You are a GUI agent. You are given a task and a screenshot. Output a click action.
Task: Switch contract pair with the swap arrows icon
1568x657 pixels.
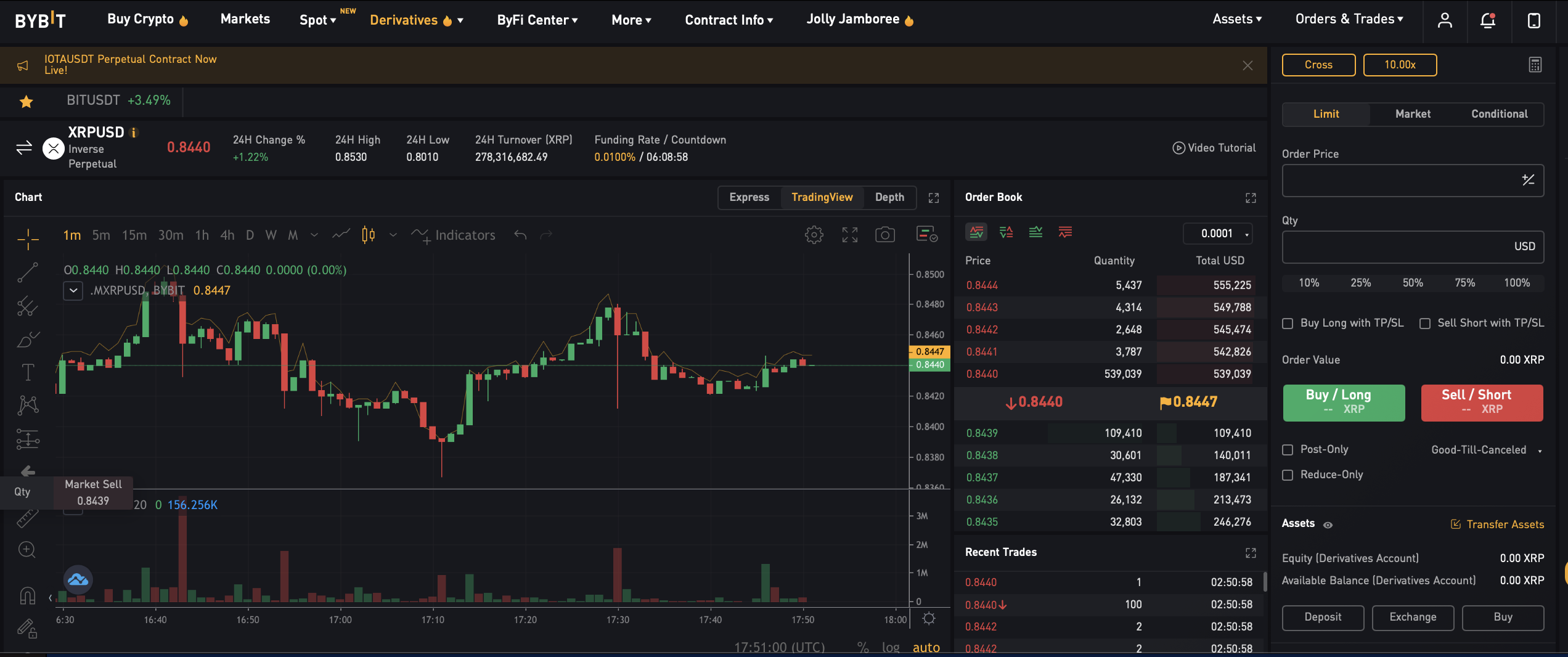click(x=24, y=148)
